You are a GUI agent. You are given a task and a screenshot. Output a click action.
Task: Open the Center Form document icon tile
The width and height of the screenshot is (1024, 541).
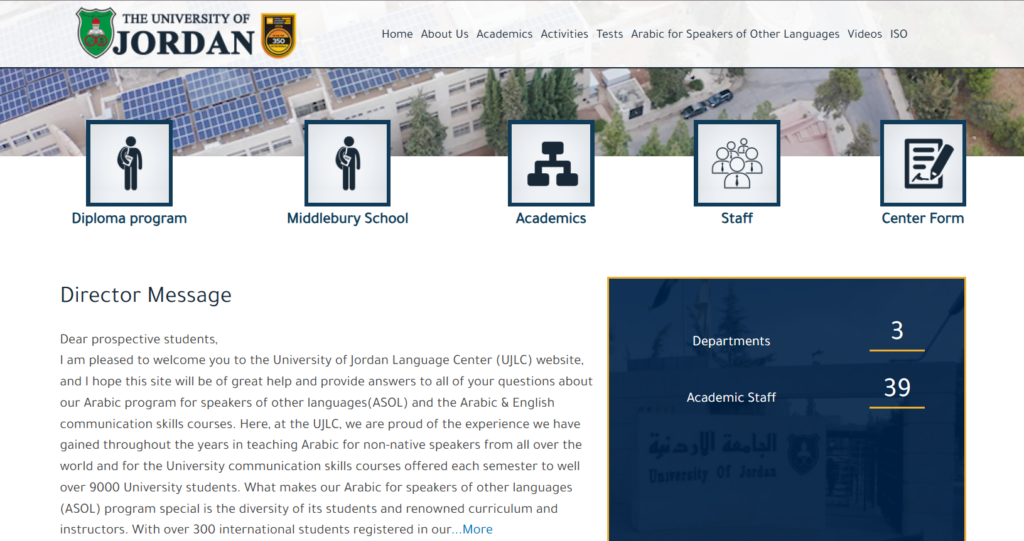[923, 163]
